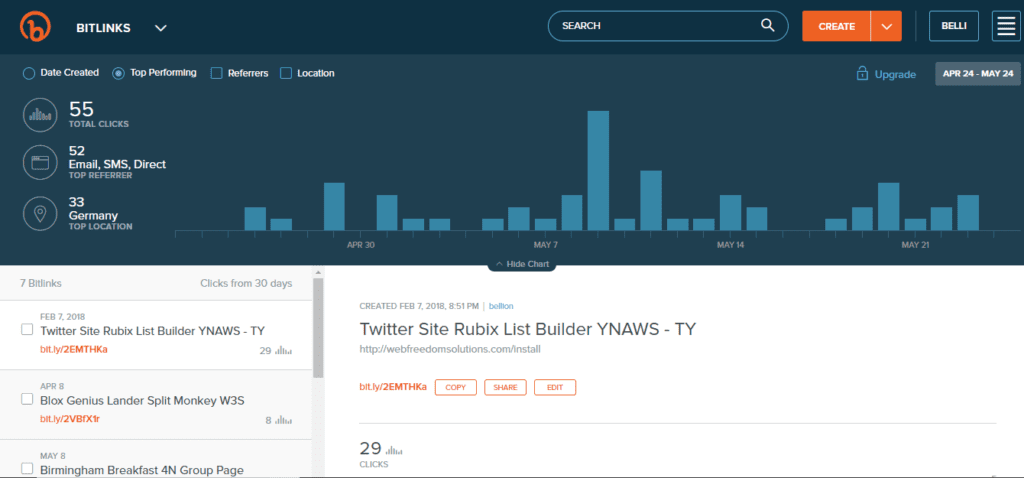Screen dimensions: 1024x478
Task: Click the MAY 7 axis label
Action: click(546, 245)
